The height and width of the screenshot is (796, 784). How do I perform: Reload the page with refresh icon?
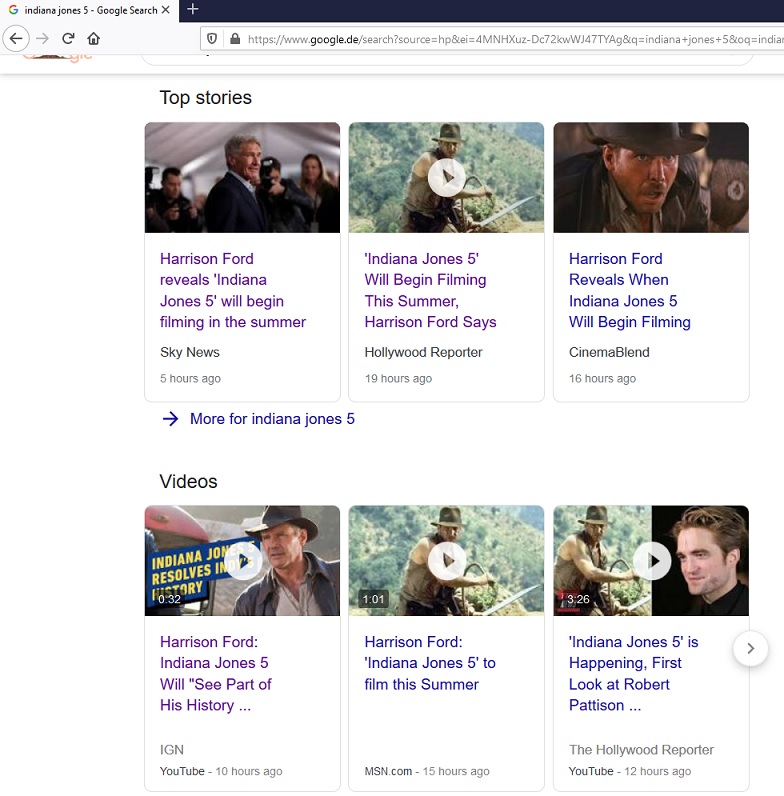tap(68, 39)
